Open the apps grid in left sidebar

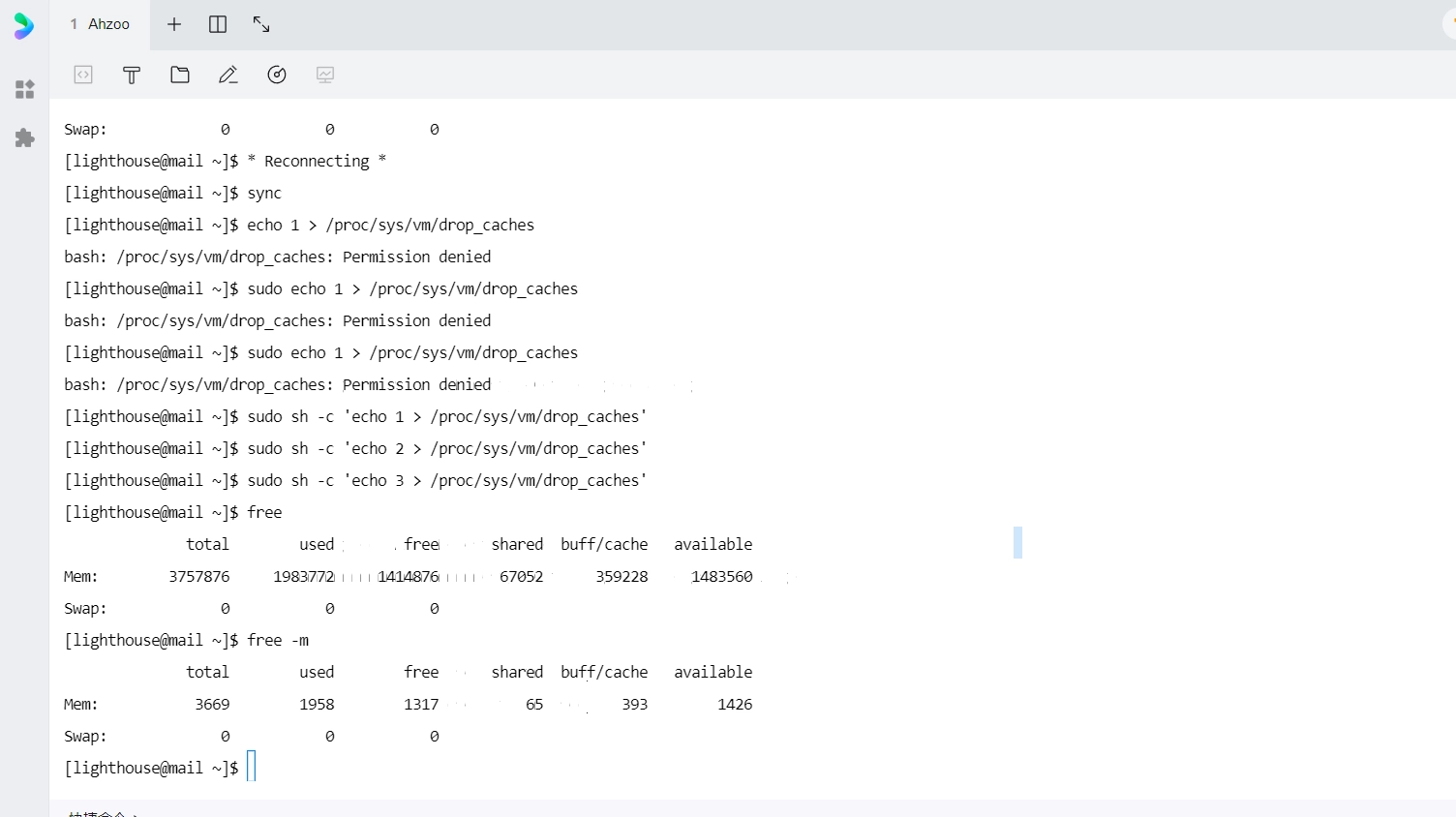(25, 90)
